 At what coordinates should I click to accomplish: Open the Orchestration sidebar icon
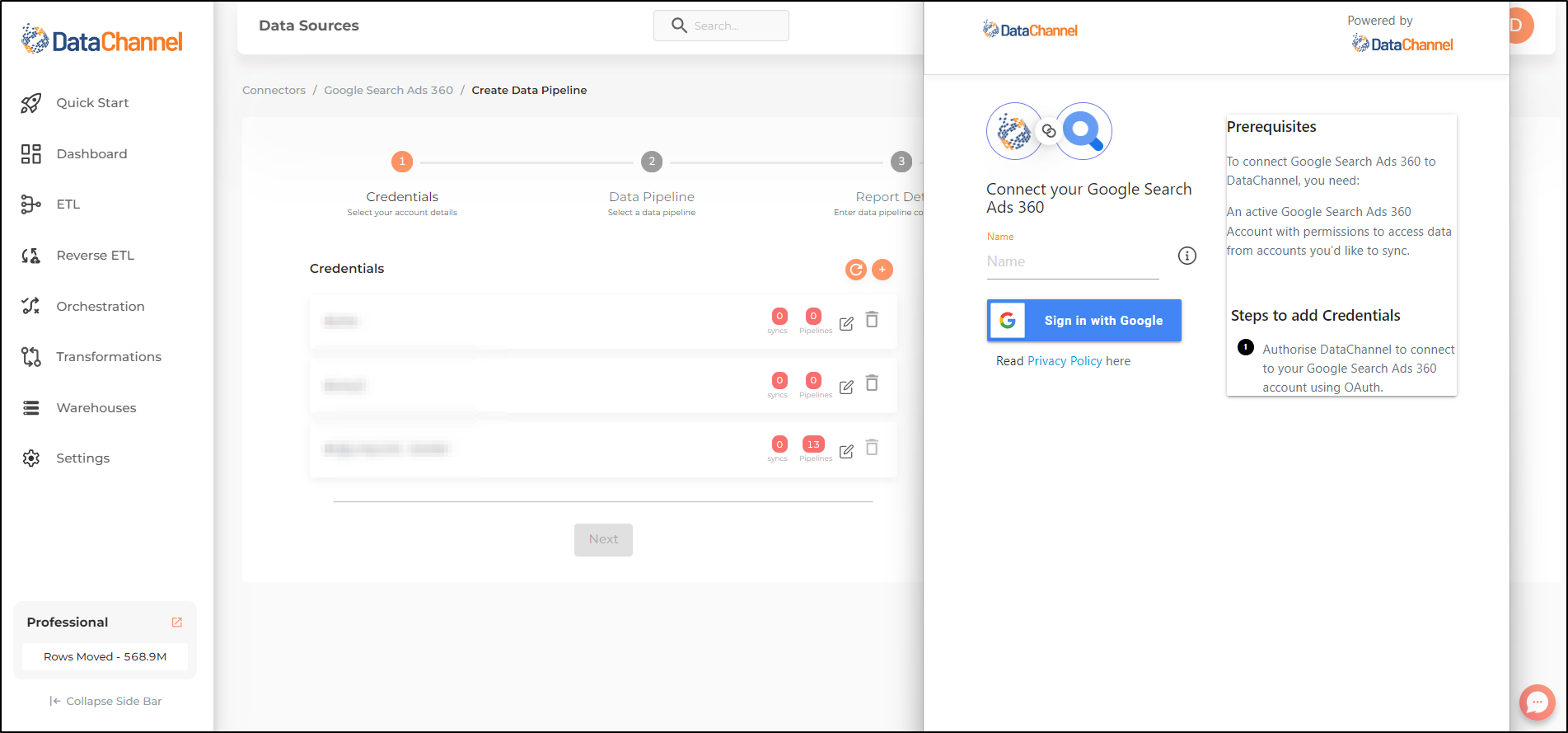pyautogui.click(x=31, y=306)
